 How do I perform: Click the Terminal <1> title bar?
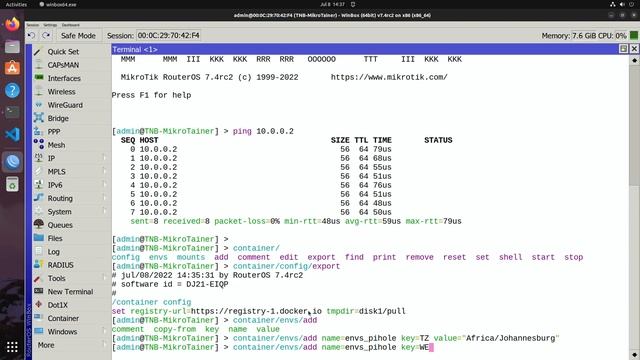(364, 49)
